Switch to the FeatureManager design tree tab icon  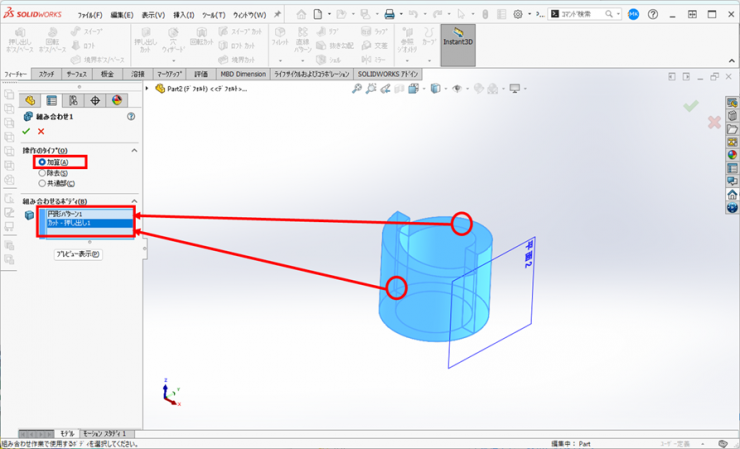point(30,100)
